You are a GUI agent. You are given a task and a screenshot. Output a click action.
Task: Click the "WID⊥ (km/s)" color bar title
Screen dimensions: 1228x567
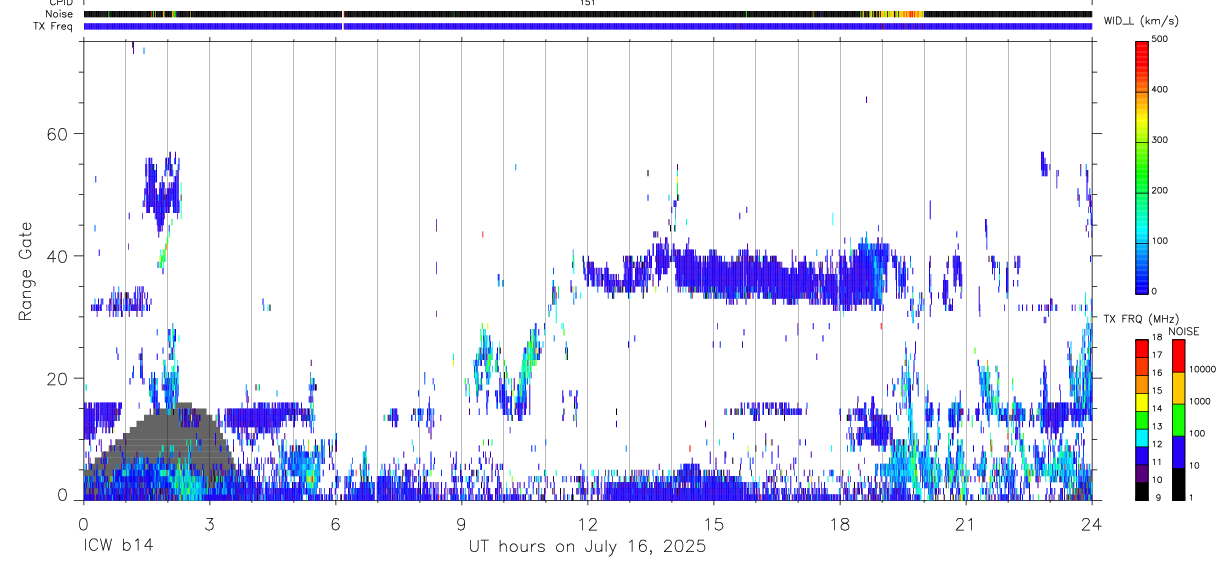[x=1141, y=21]
